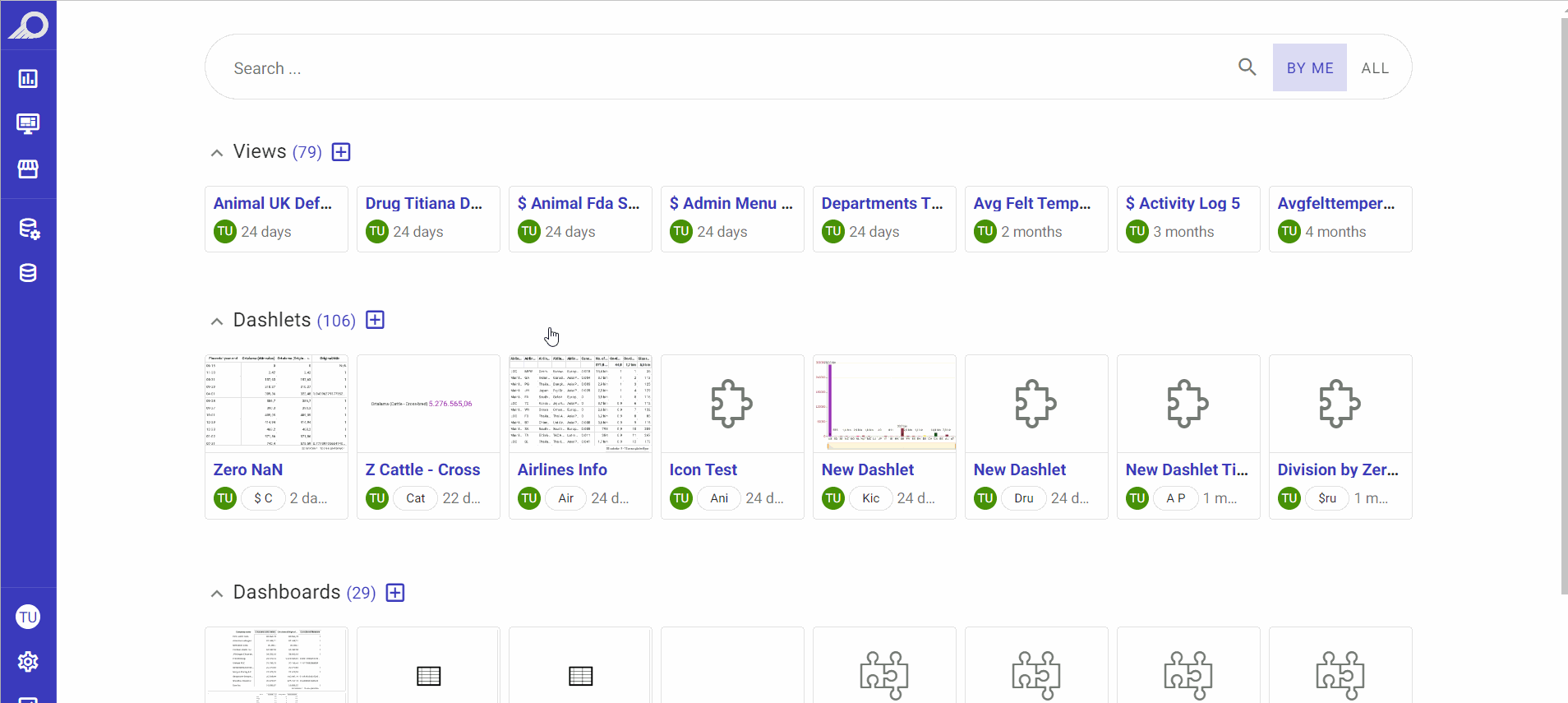The height and width of the screenshot is (703, 1568).
Task: Collapse the Dashlets section
Action: click(217, 321)
